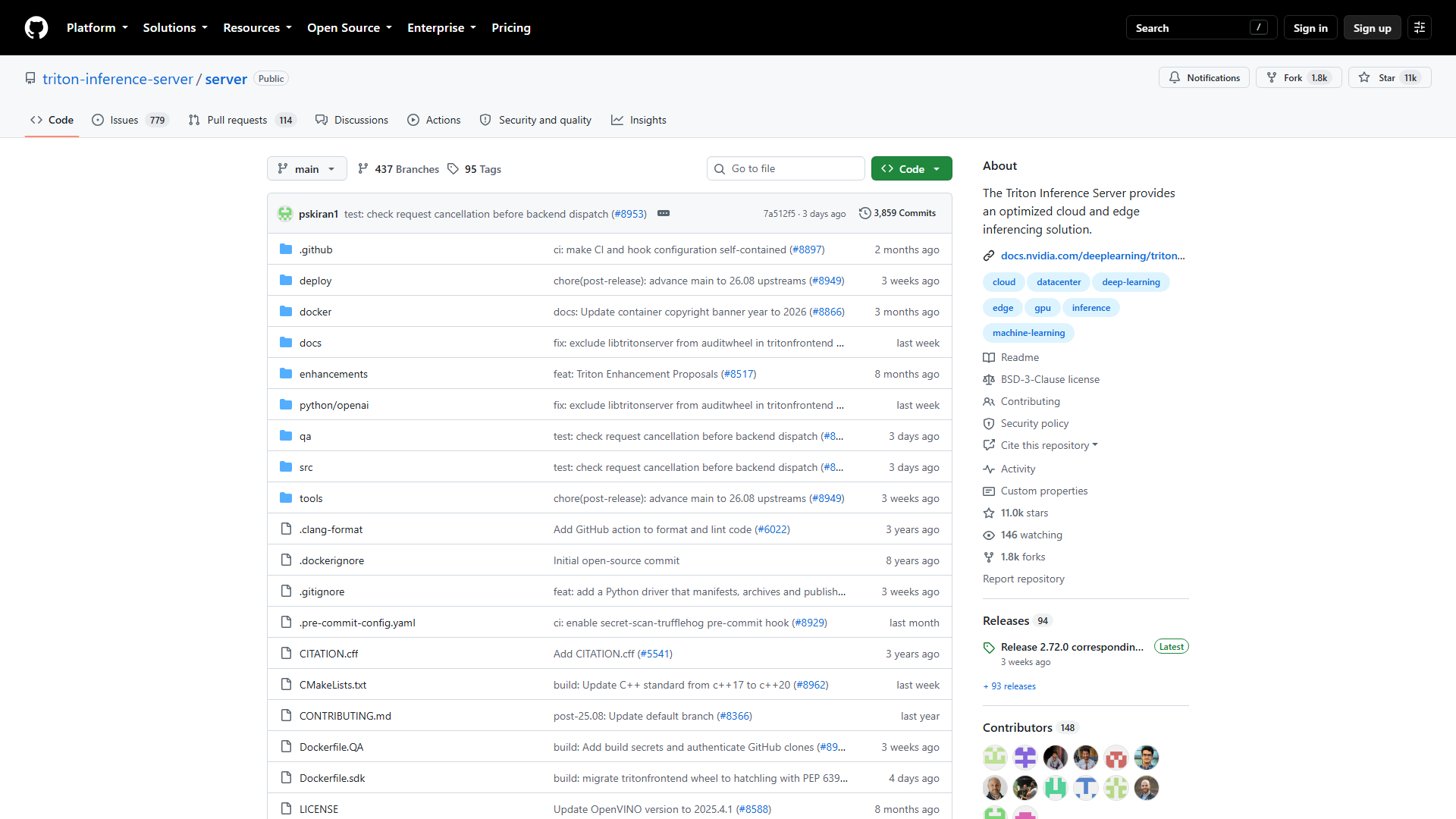Open the 3,859 Commits history
This screenshot has width=1456, height=819.
tap(898, 213)
